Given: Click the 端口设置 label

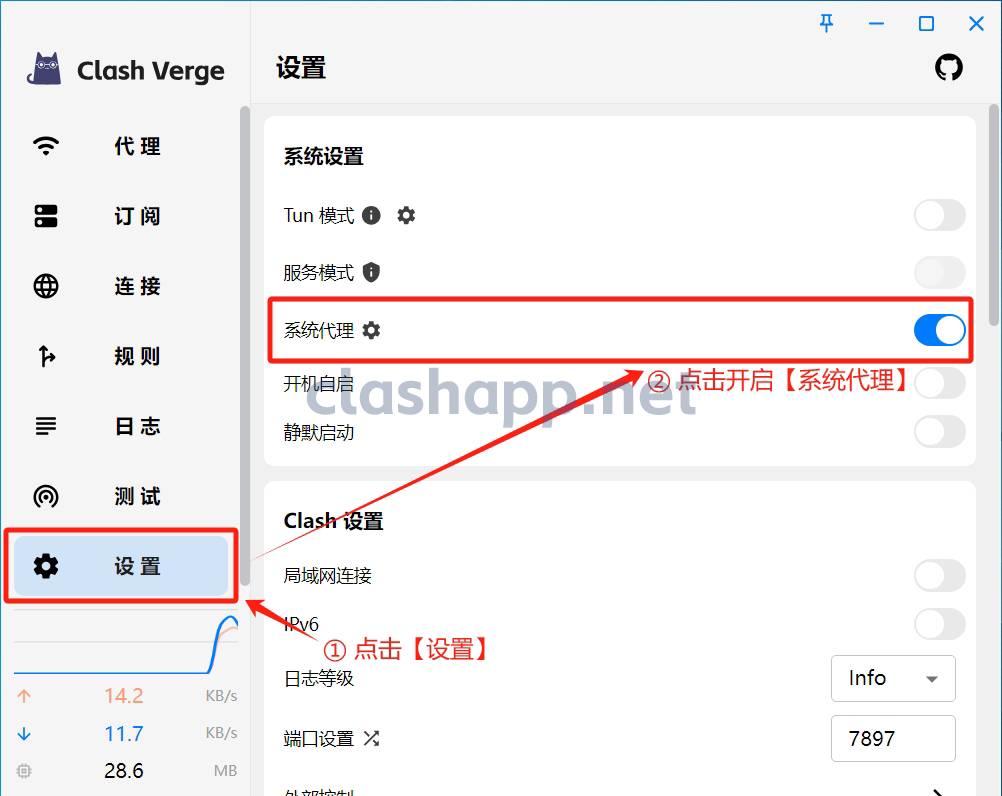Looking at the screenshot, I should [318, 739].
